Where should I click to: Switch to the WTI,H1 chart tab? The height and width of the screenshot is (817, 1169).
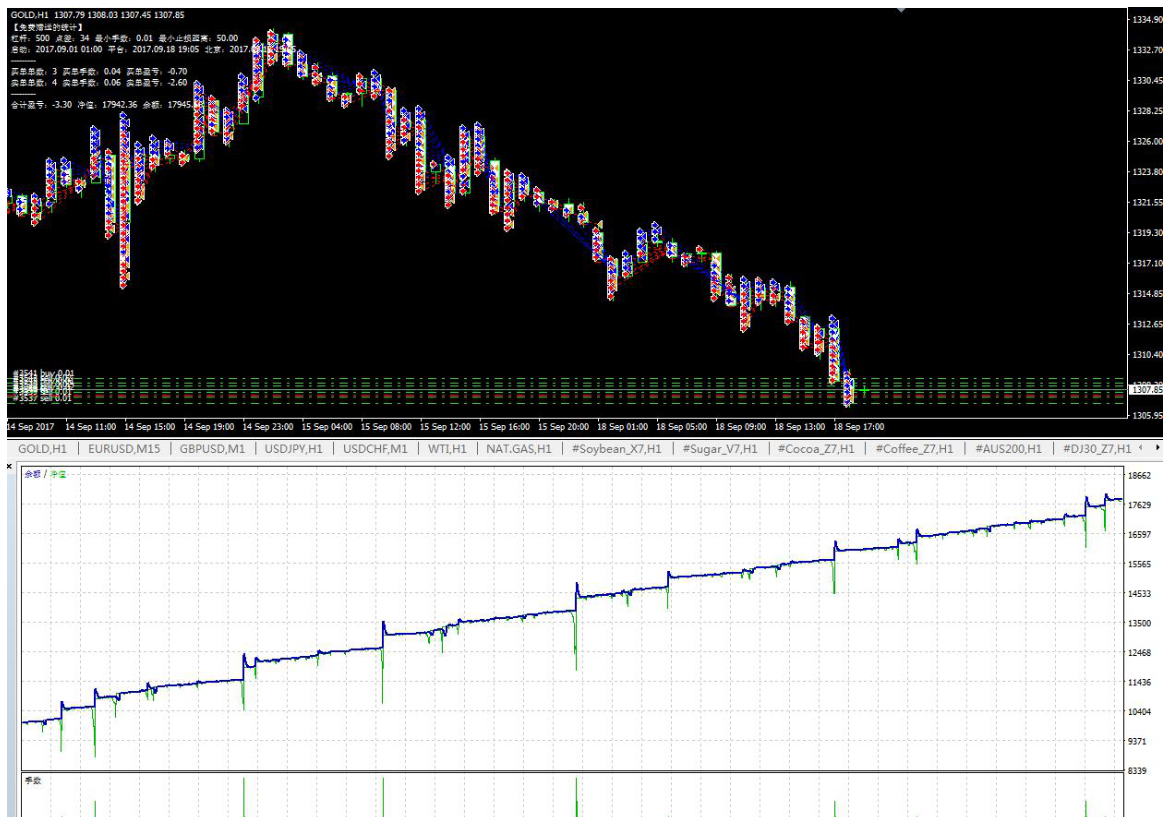click(x=447, y=449)
